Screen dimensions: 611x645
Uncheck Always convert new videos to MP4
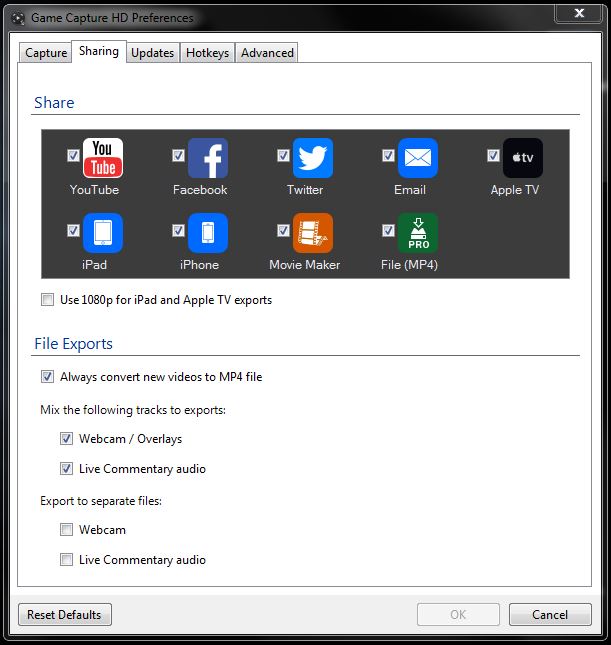point(47,377)
